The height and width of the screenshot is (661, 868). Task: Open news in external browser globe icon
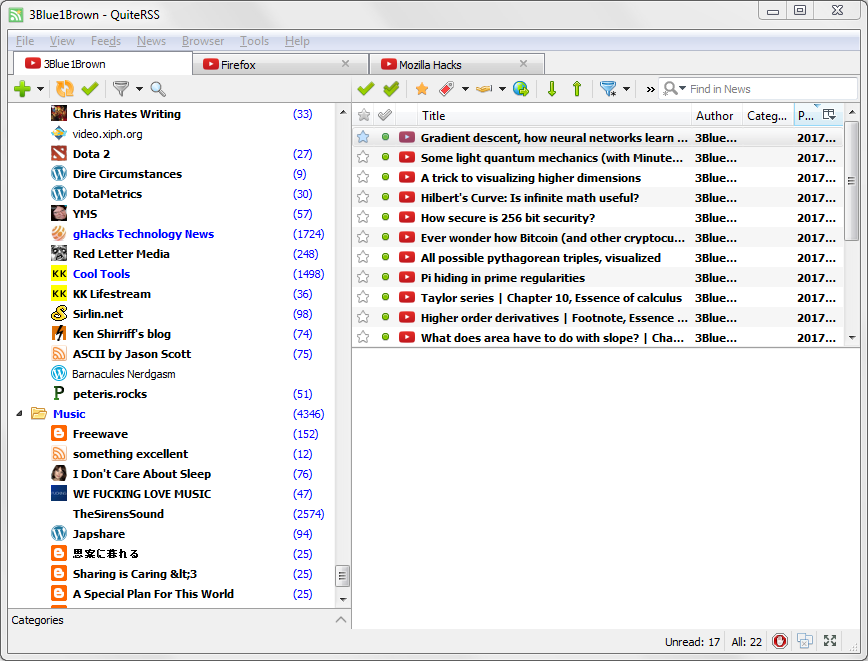(520, 89)
